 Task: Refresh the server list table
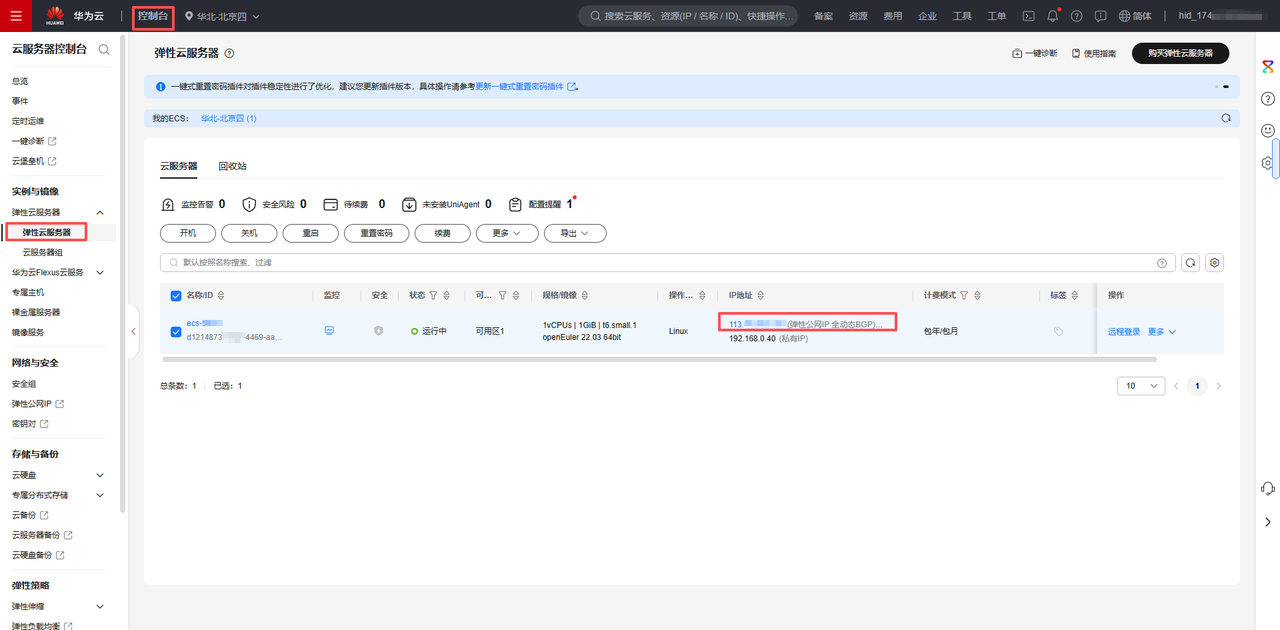1190,262
